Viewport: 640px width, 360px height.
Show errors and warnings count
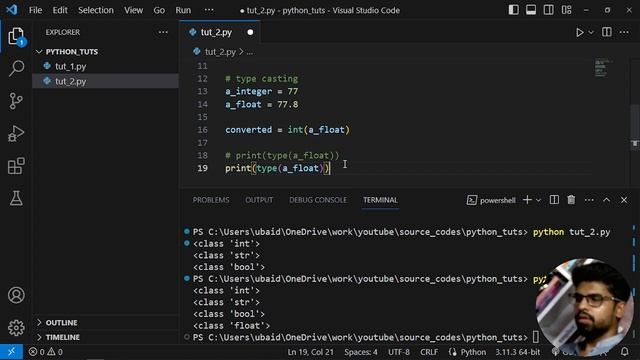pyautogui.click(x=46, y=352)
